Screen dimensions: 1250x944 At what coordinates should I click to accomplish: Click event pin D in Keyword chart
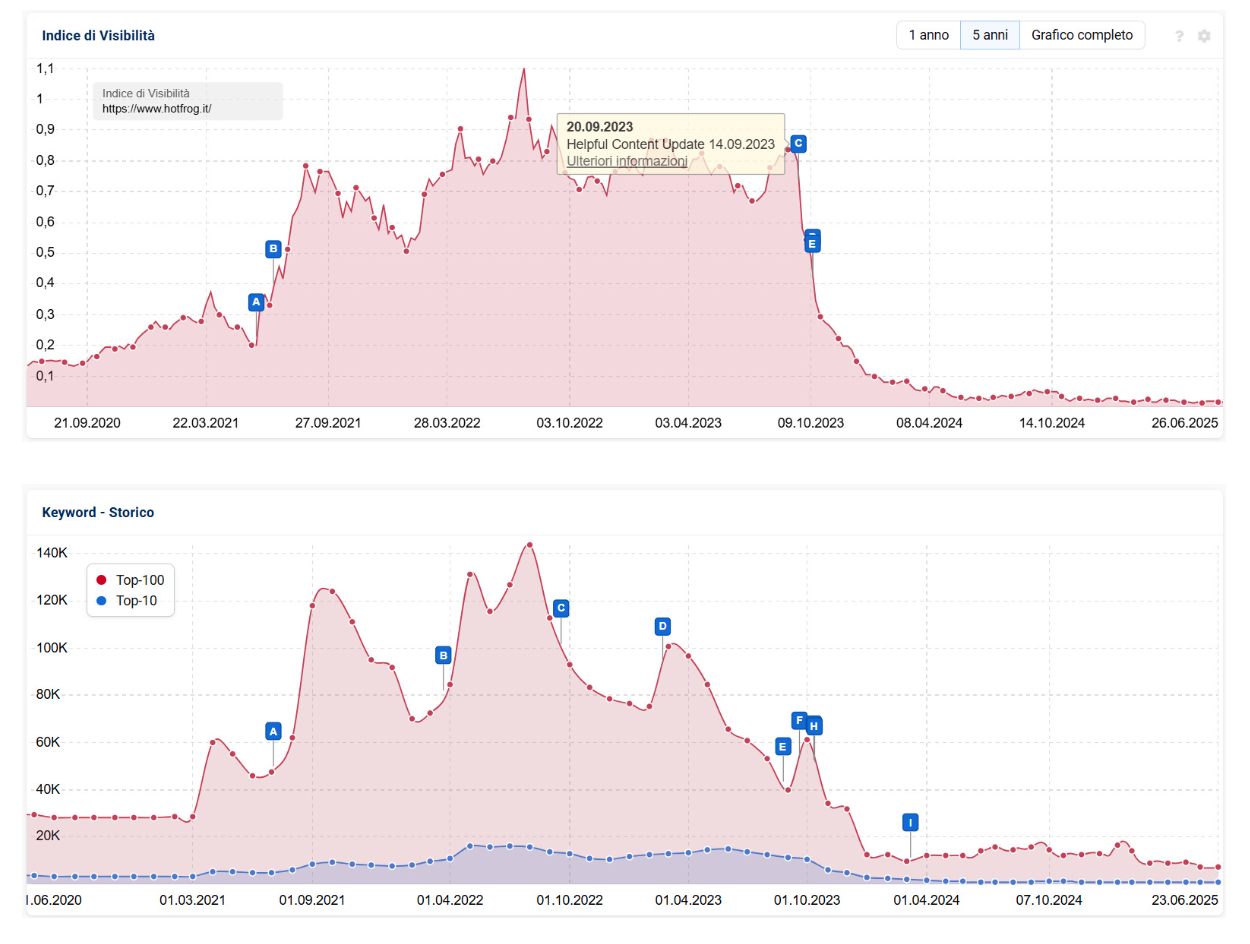[x=662, y=626]
